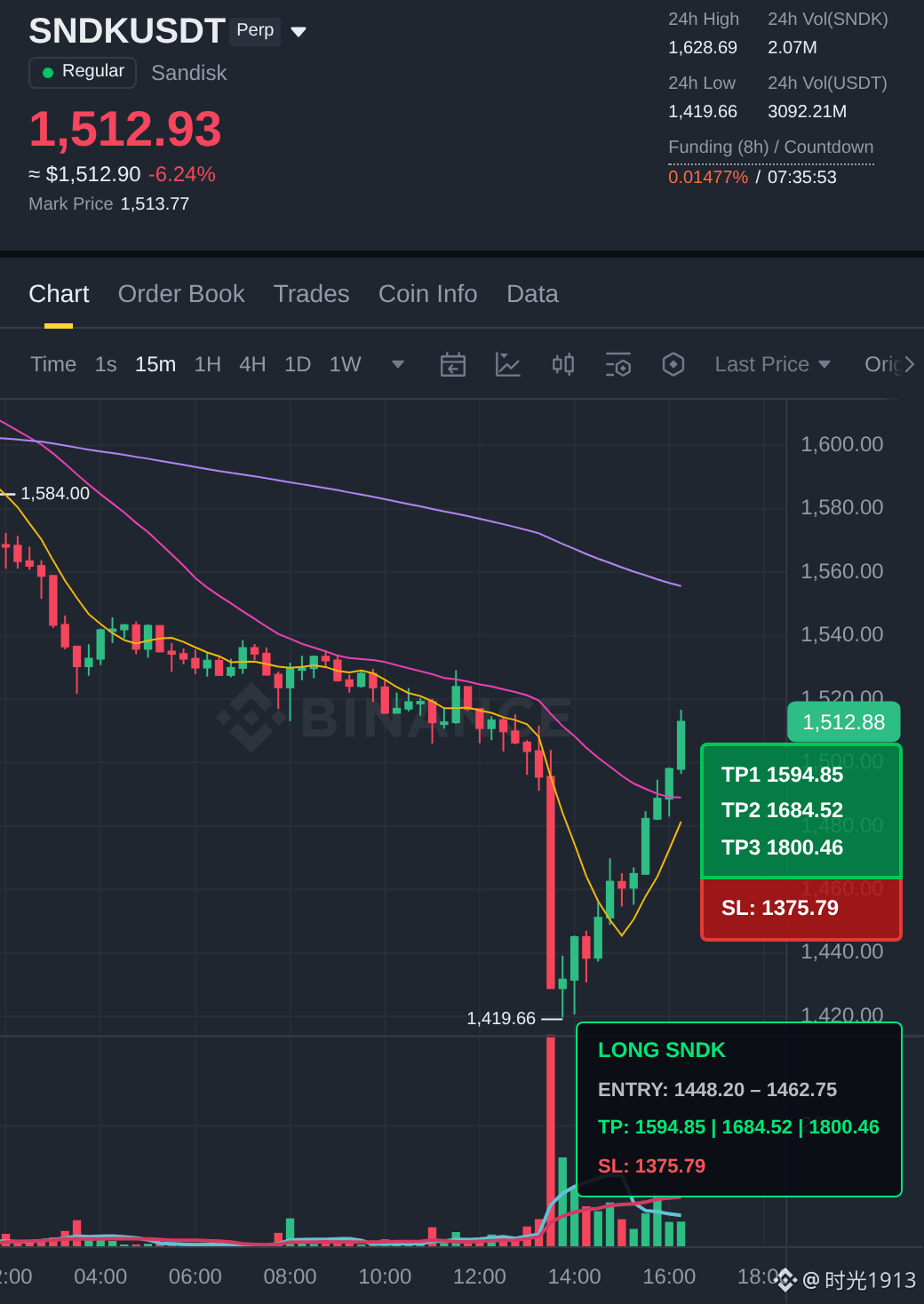
Task: Open the candlestick chart style icon
Action: coord(563,364)
